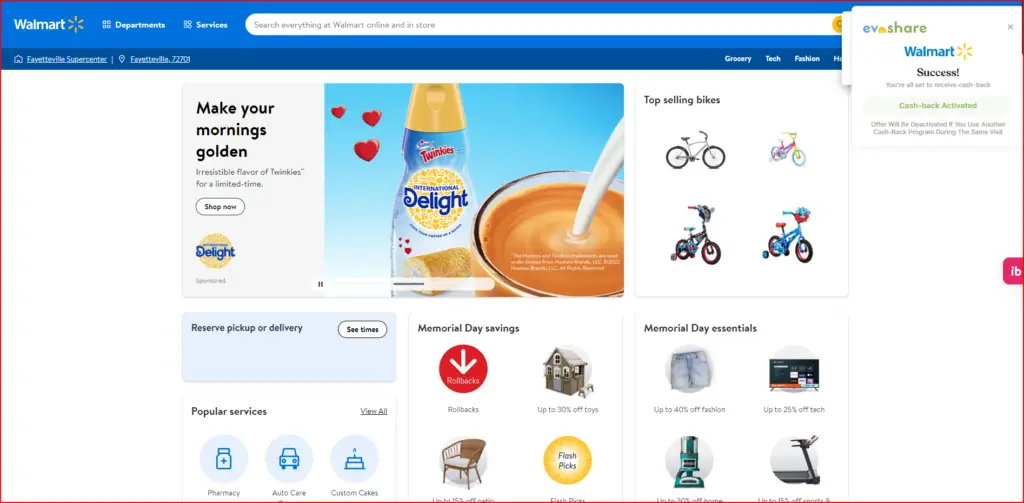
Task: Open the TV tech deal image
Action: (x=794, y=370)
